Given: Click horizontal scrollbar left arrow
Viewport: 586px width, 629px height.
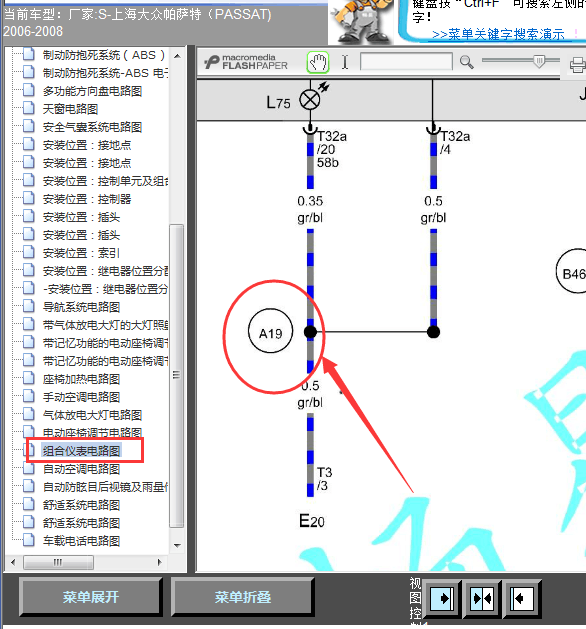Looking at the screenshot, I should pyautogui.click(x=13, y=562).
